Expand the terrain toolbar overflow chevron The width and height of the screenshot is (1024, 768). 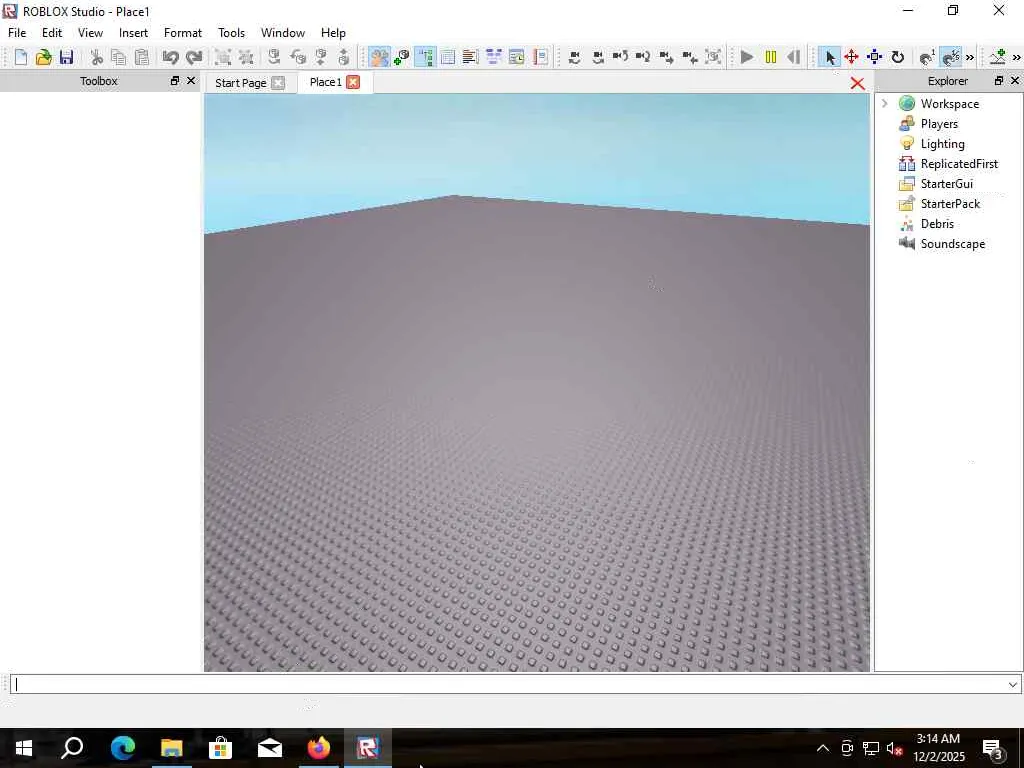[x=1016, y=57]
